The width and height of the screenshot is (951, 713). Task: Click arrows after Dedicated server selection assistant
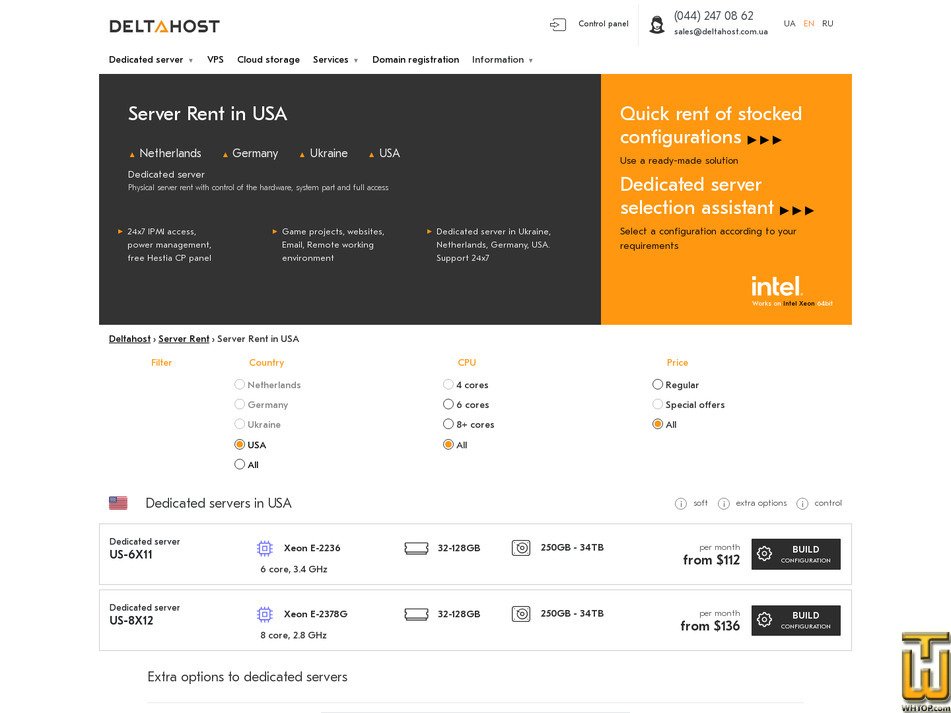coord(797,211)
